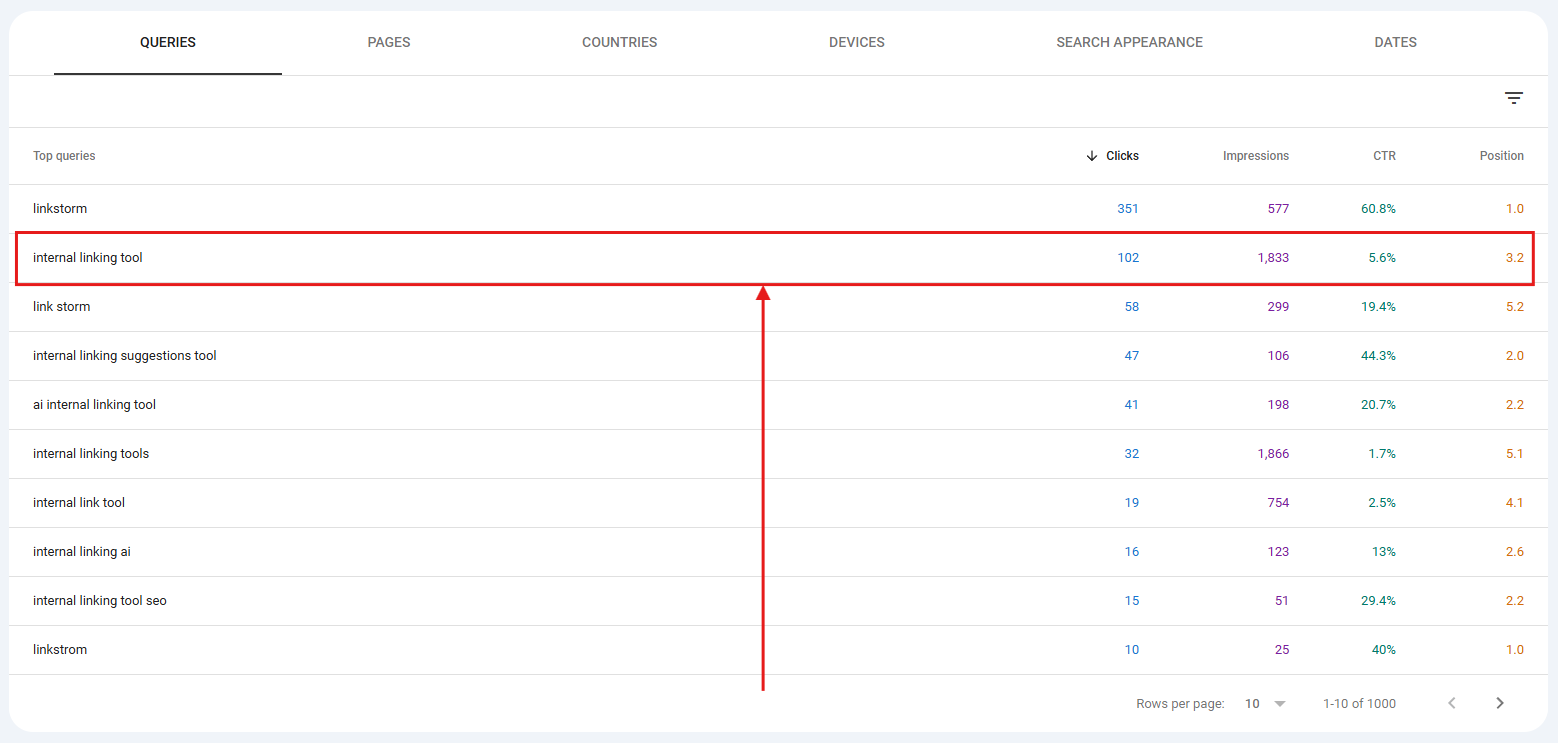
Task: Open the Rows per page dropdown
Action: pyautogui.click(x=1265, y=703)
